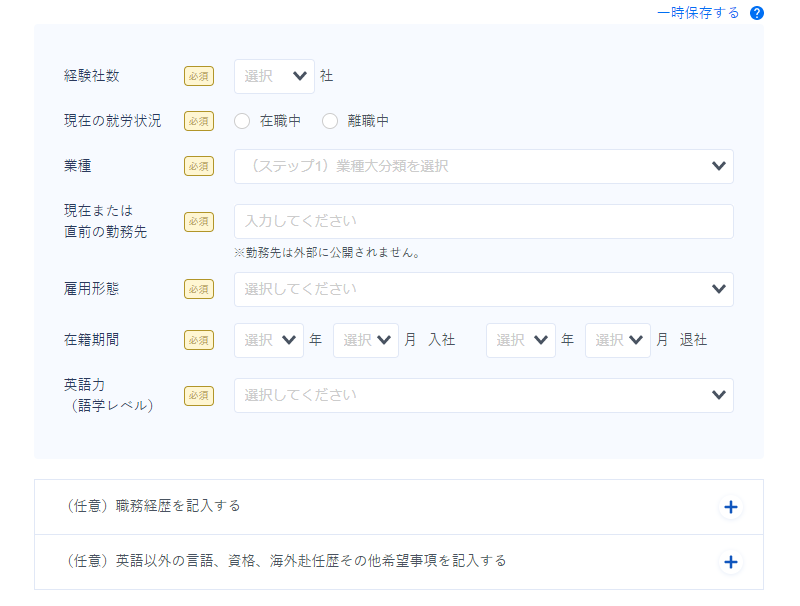Open the 退社 month dropdown

[x=617, y=340]
